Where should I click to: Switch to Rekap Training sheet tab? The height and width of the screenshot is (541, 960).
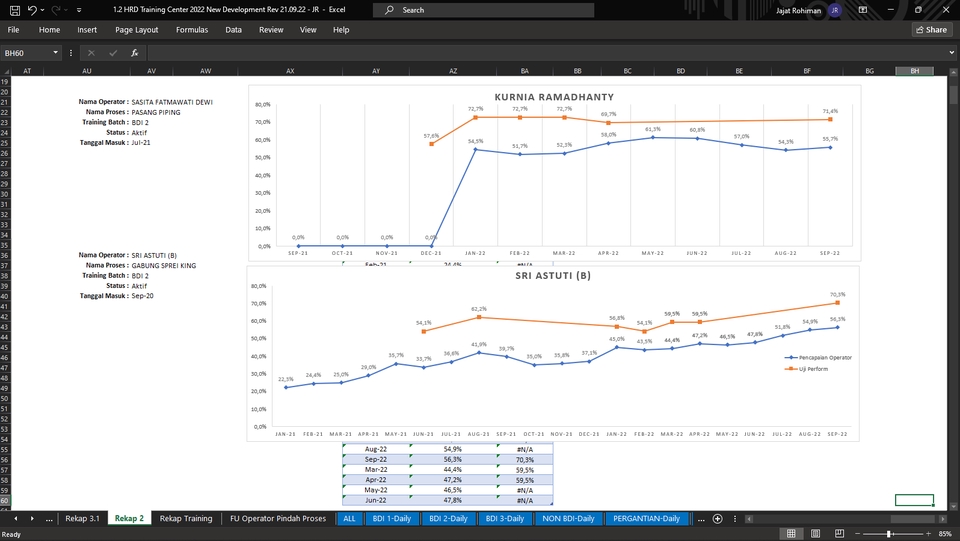tap(186, 518)
